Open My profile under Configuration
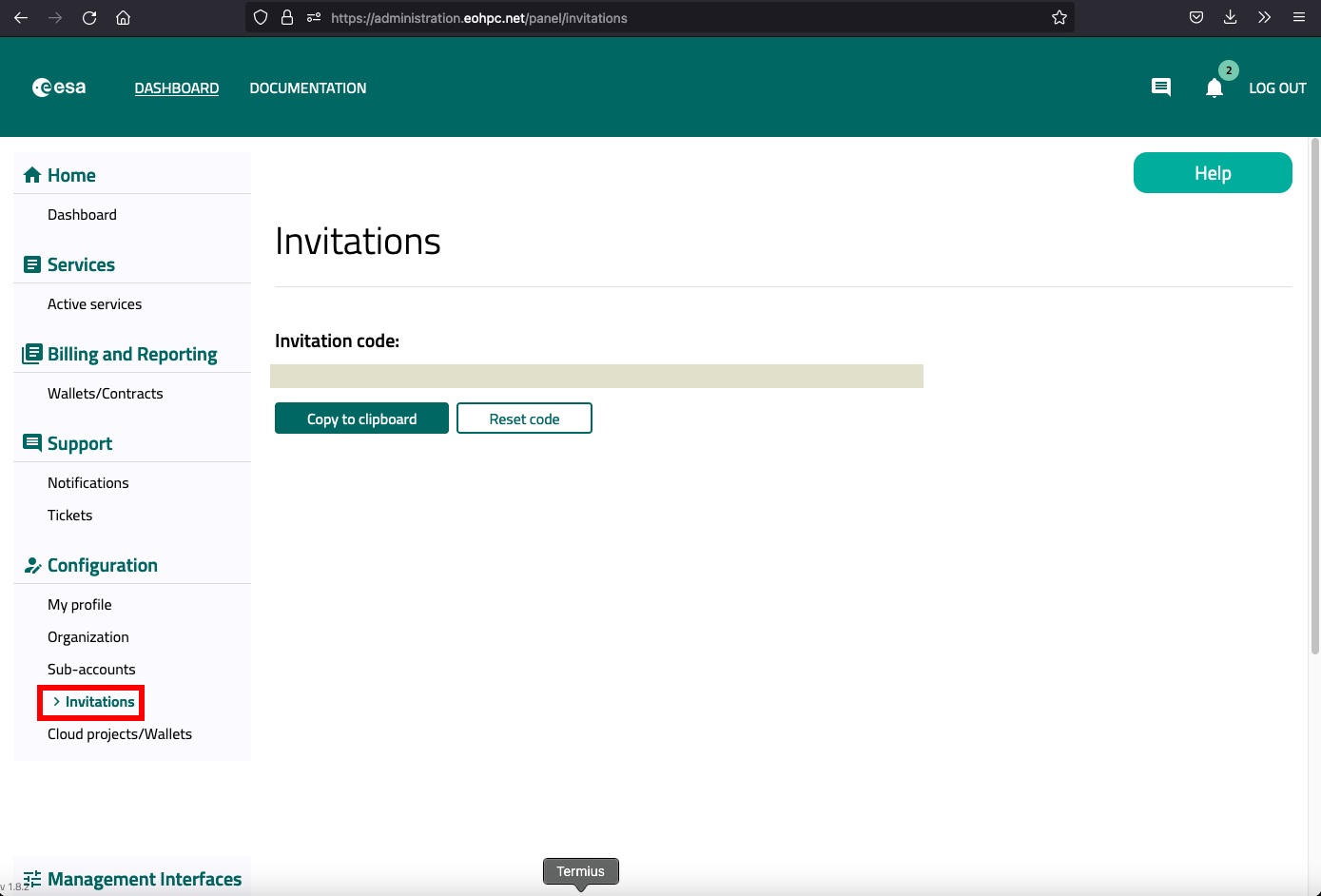Screen dimensions: 1321x896 (80, 605)
